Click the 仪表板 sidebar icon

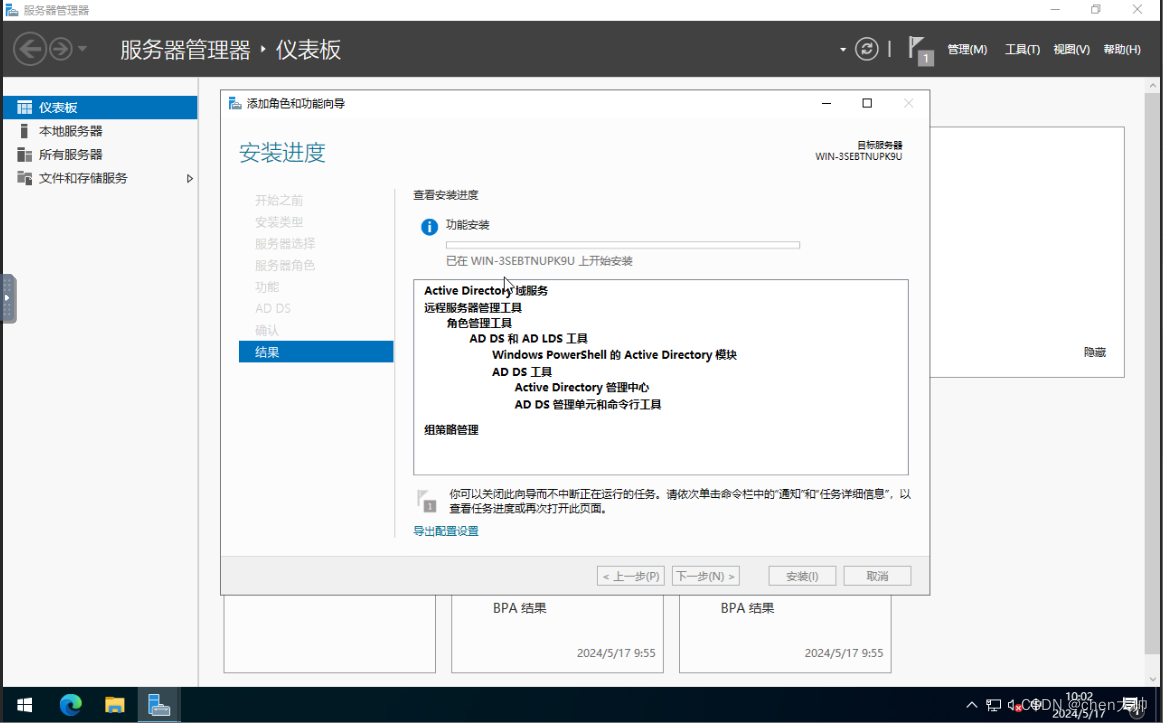point(24,108)
